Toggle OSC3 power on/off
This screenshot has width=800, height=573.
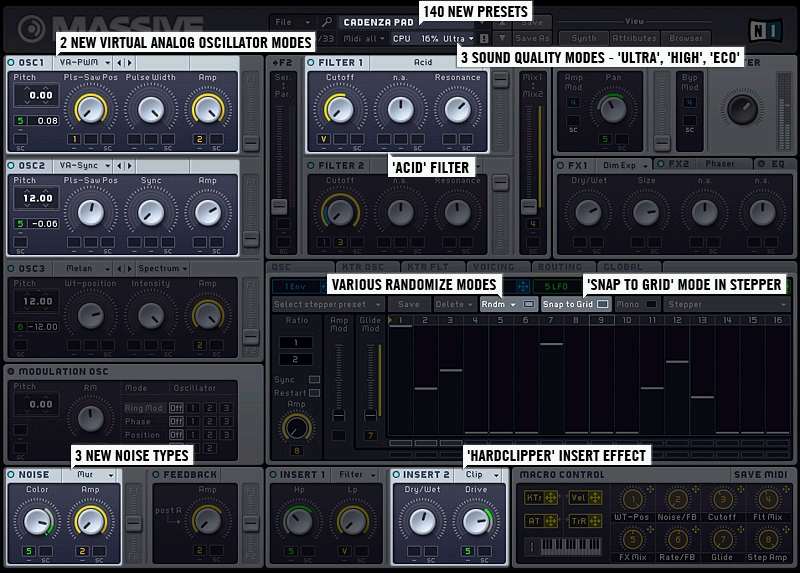click(11, 269)
